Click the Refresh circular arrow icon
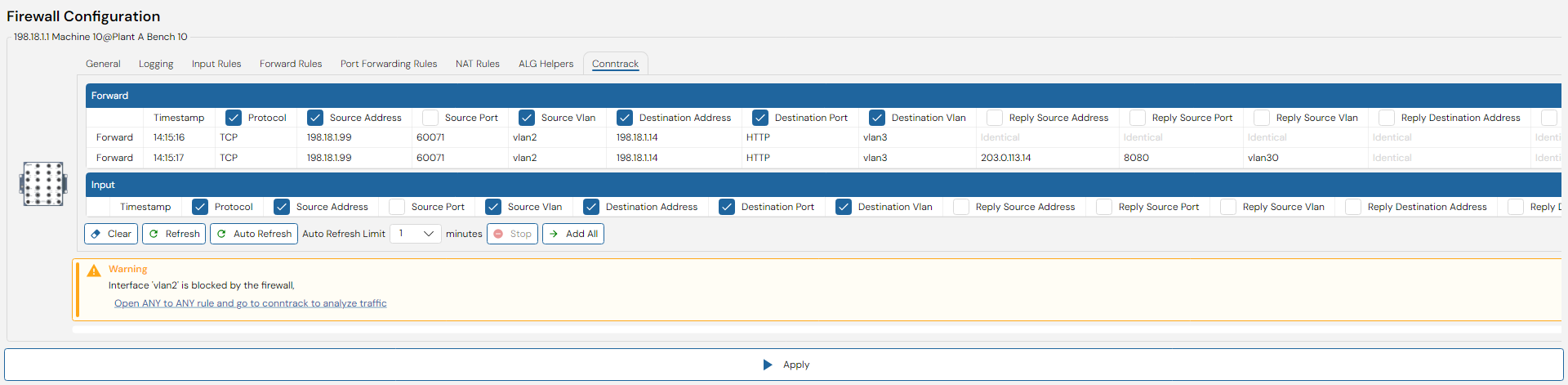Viewport: 1568px width, 385px height. [154, 234]
